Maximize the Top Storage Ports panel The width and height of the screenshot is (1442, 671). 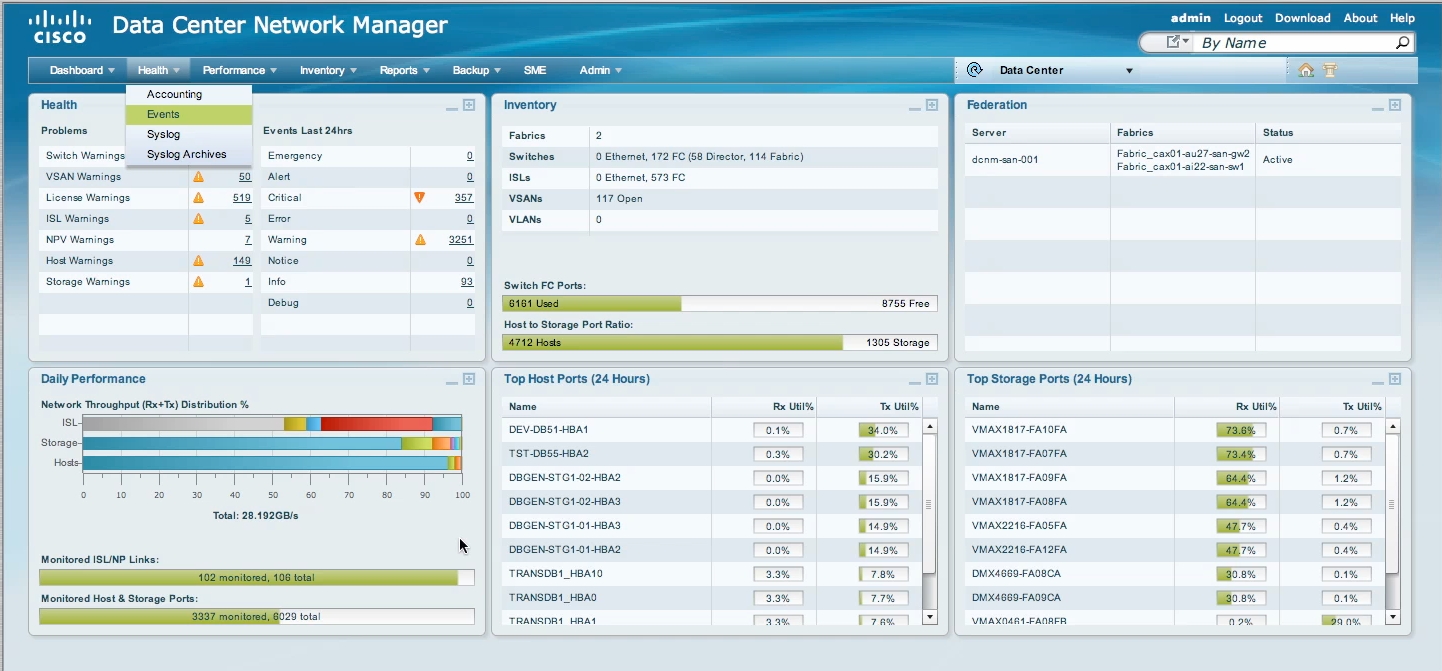[x=1395, y=379]
